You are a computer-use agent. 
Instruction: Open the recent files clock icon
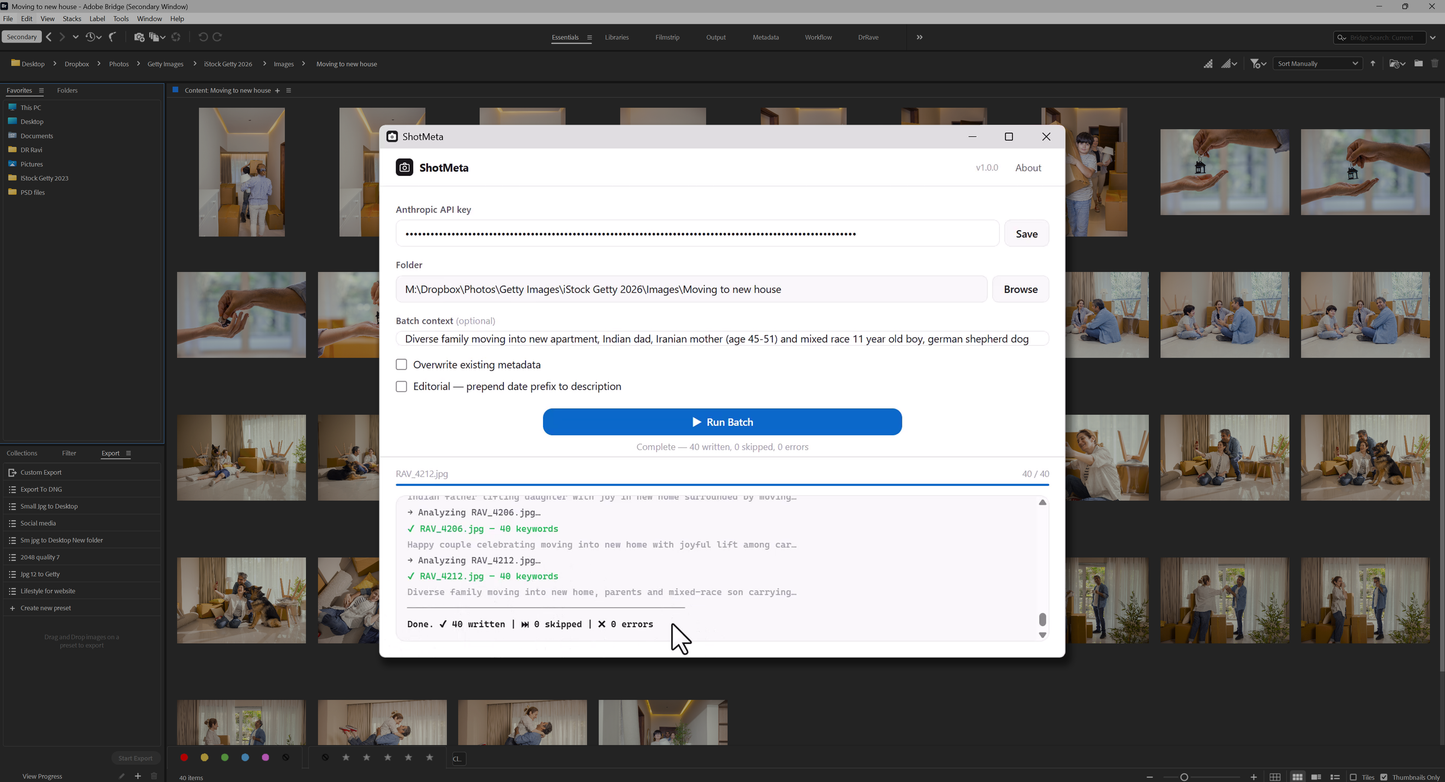point(94,37)
